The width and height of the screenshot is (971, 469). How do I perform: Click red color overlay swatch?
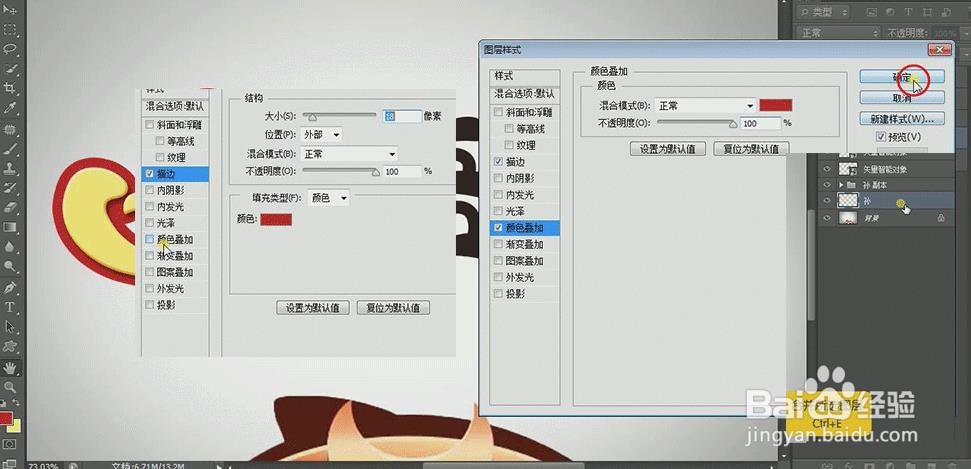click(x=776, y=105)
